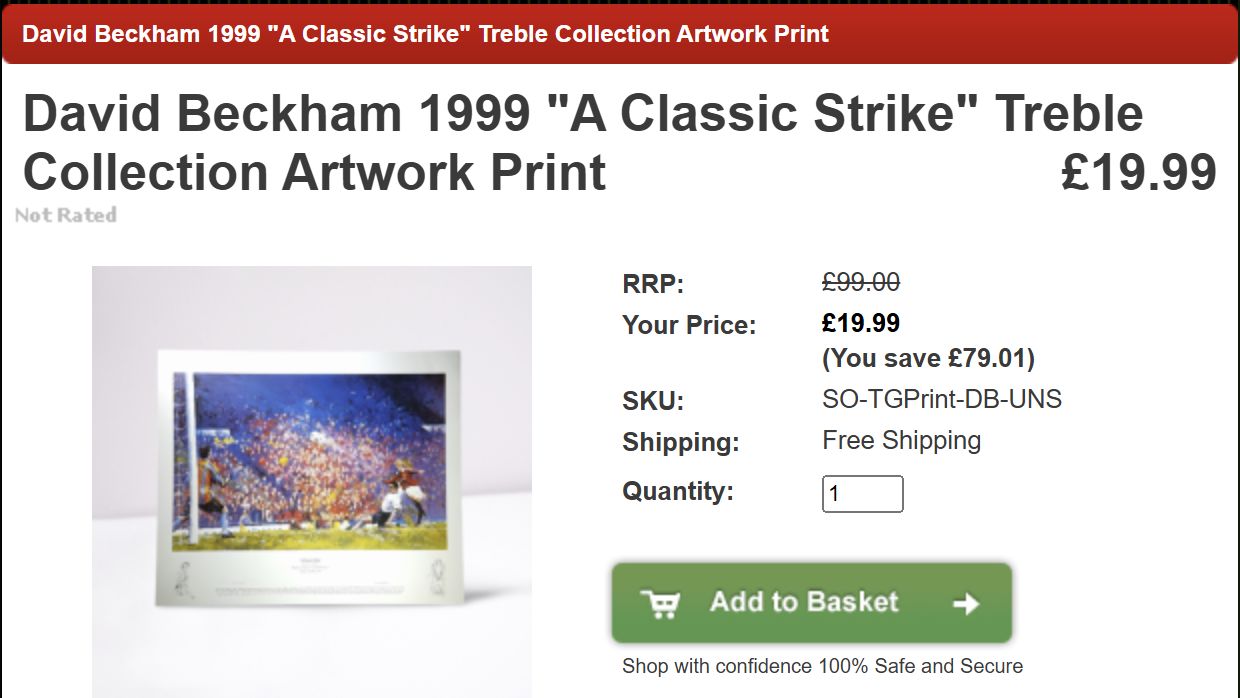
Task: Click the SKU code SO-TGPrint-DB-UNS
Action: coord(941,400)
